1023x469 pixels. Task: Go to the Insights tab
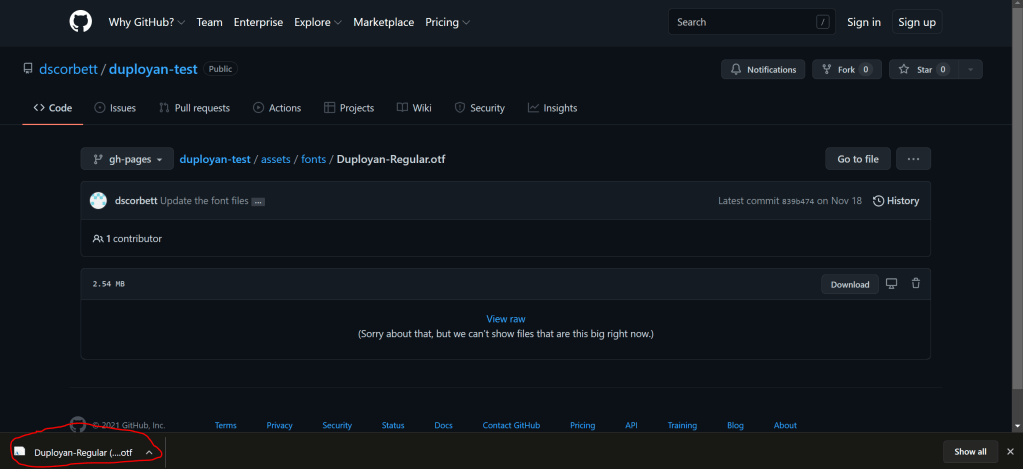552,108
